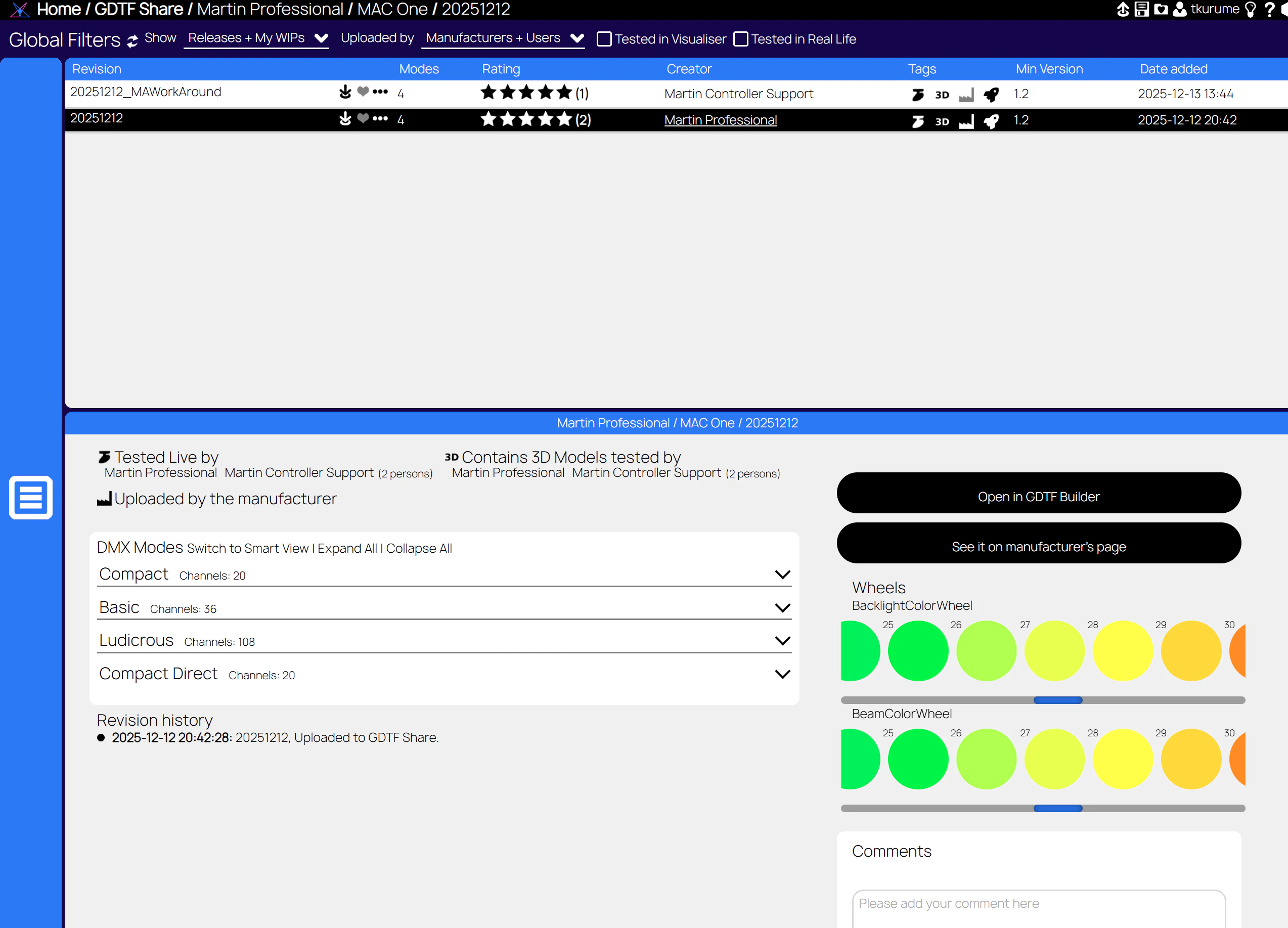Screen dimensions: 1288x928
Task: Go to GDTF Share in the breadcrumb
Action: (139, 10)
